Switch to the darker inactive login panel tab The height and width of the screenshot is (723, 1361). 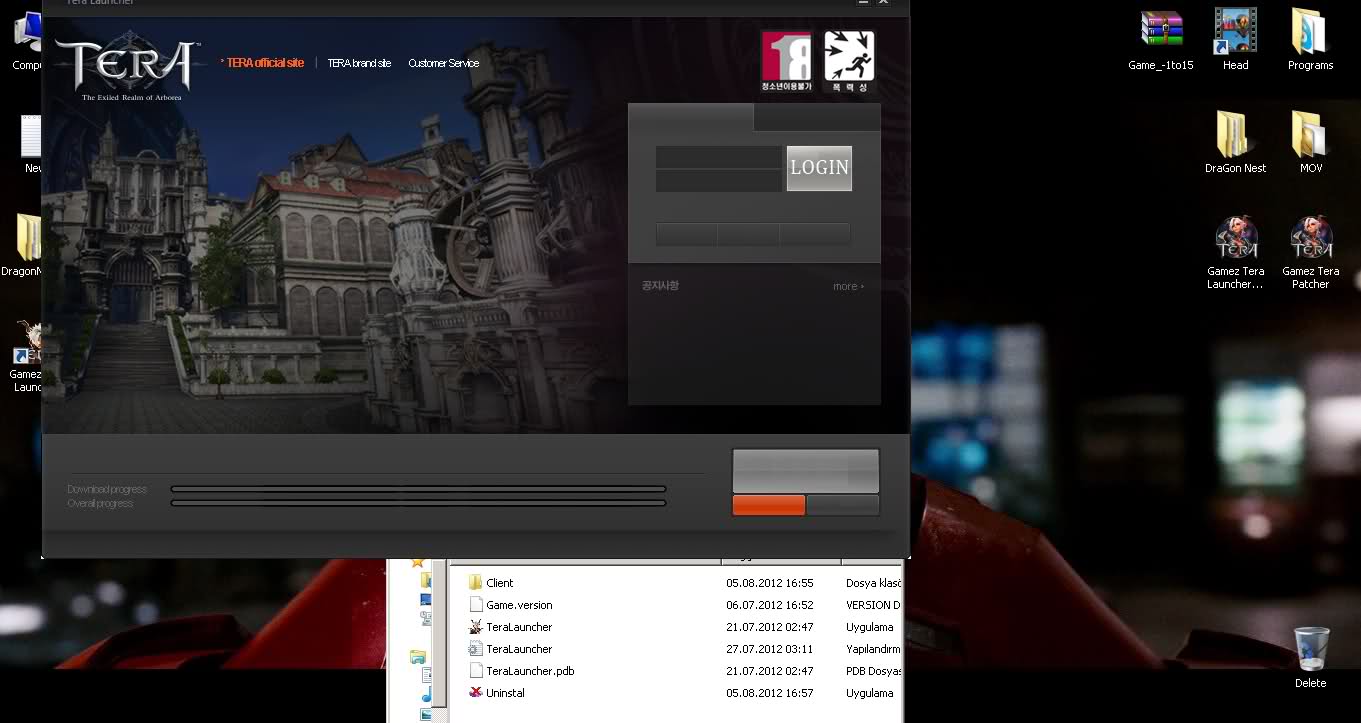pos(817,118)
